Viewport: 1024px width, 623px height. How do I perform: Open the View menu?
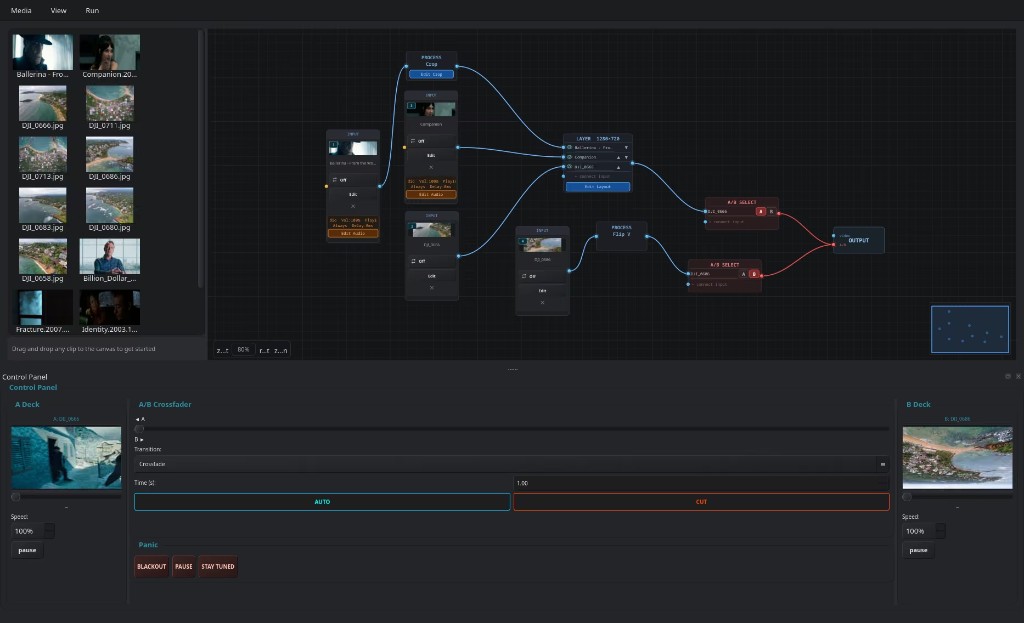pos(58,10)
